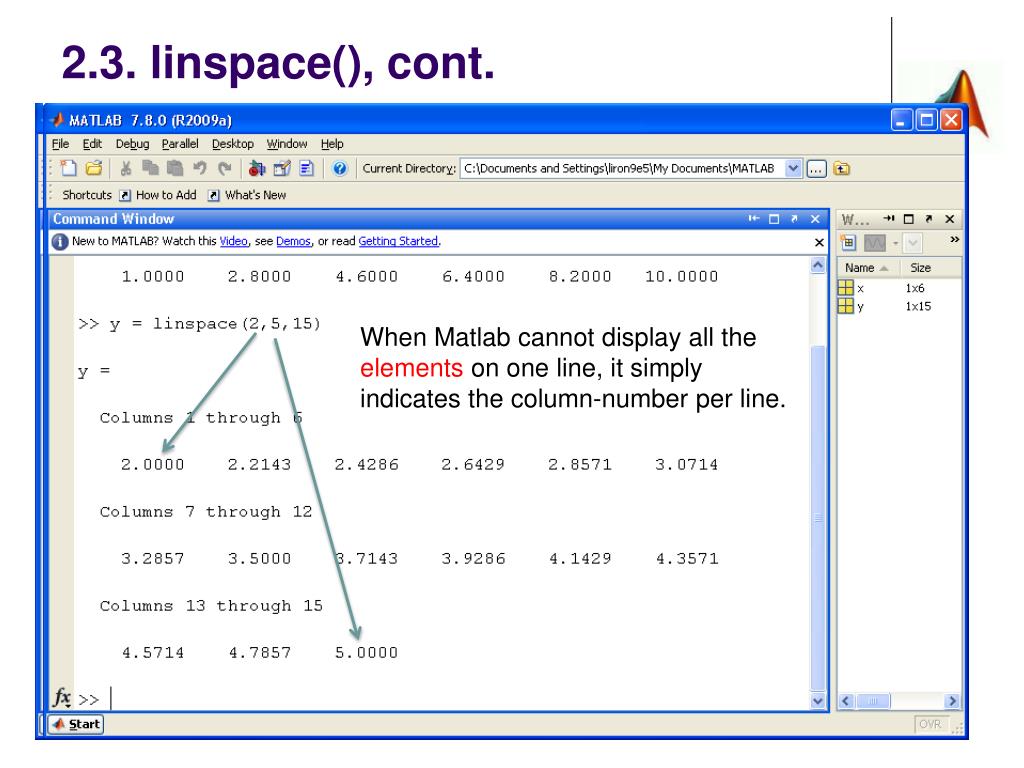Open Simulink from the toolbar
Screen dimensions: 1024x768
[257, 168]
